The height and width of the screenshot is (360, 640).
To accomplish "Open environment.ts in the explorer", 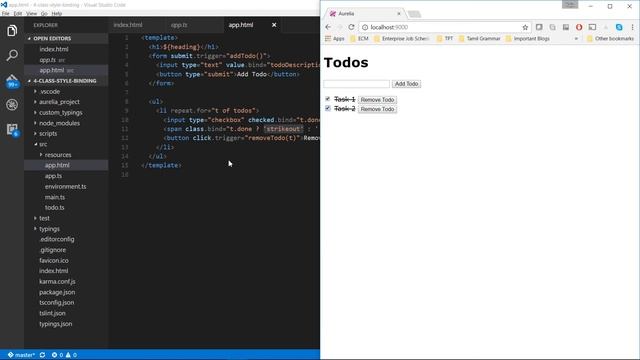I will point(65,187).
